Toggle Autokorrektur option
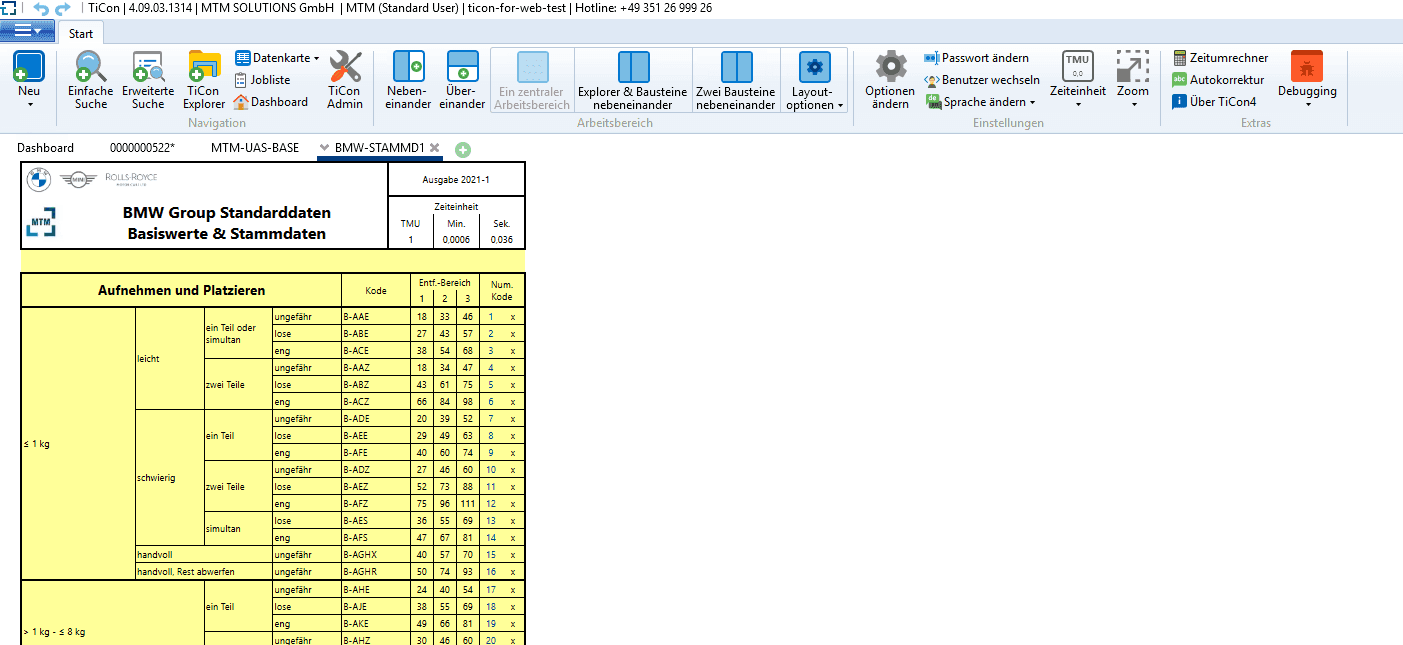The image size is (1403, 645). coord(1218,80)
